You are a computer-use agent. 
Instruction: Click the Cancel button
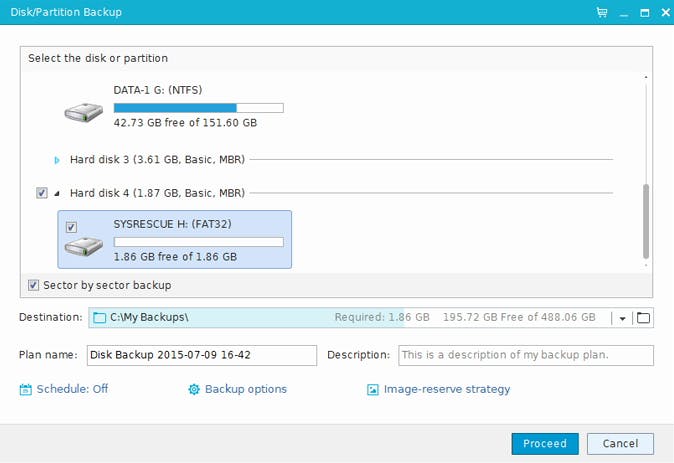620,444
